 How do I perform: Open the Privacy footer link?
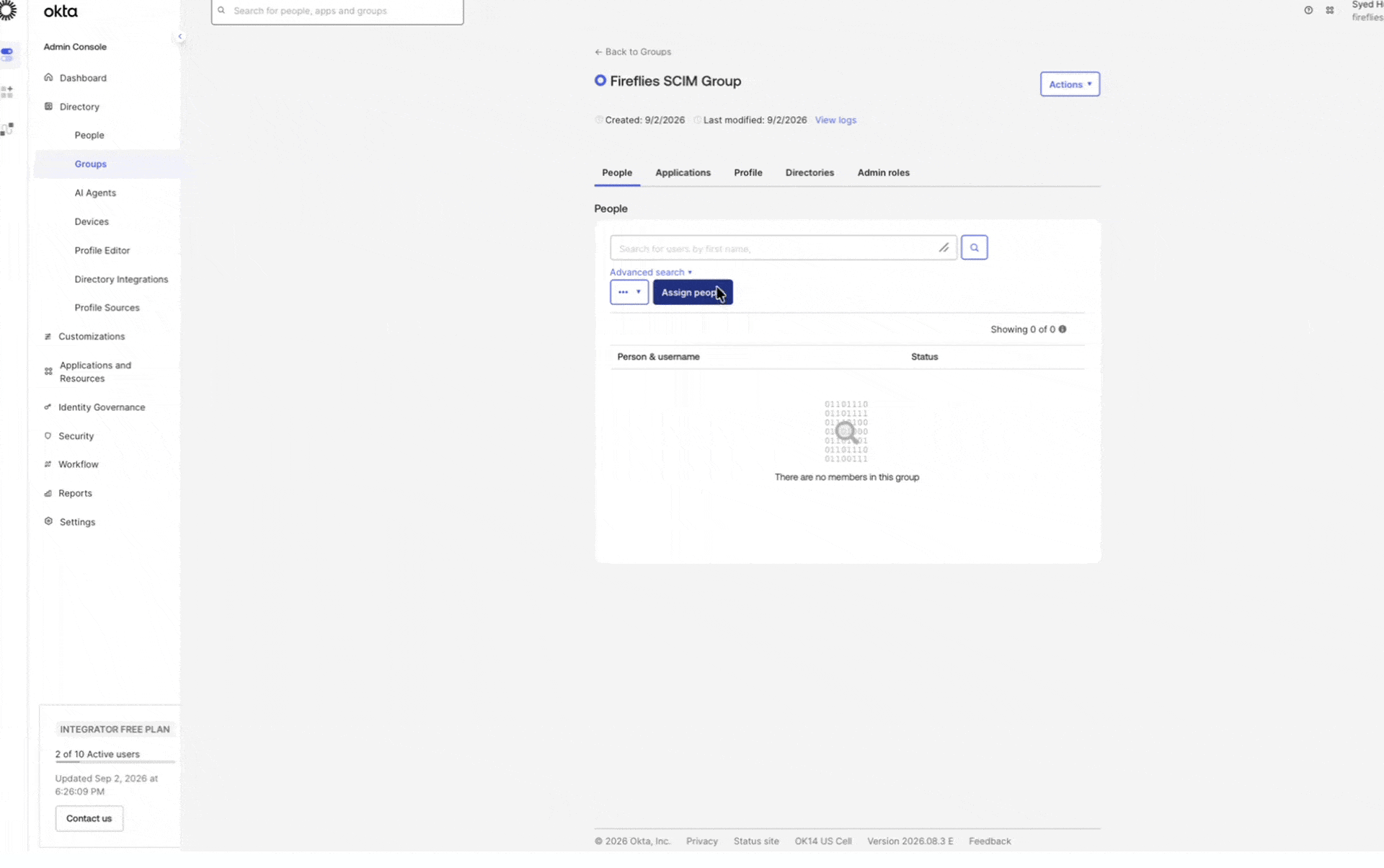(701, 841)
